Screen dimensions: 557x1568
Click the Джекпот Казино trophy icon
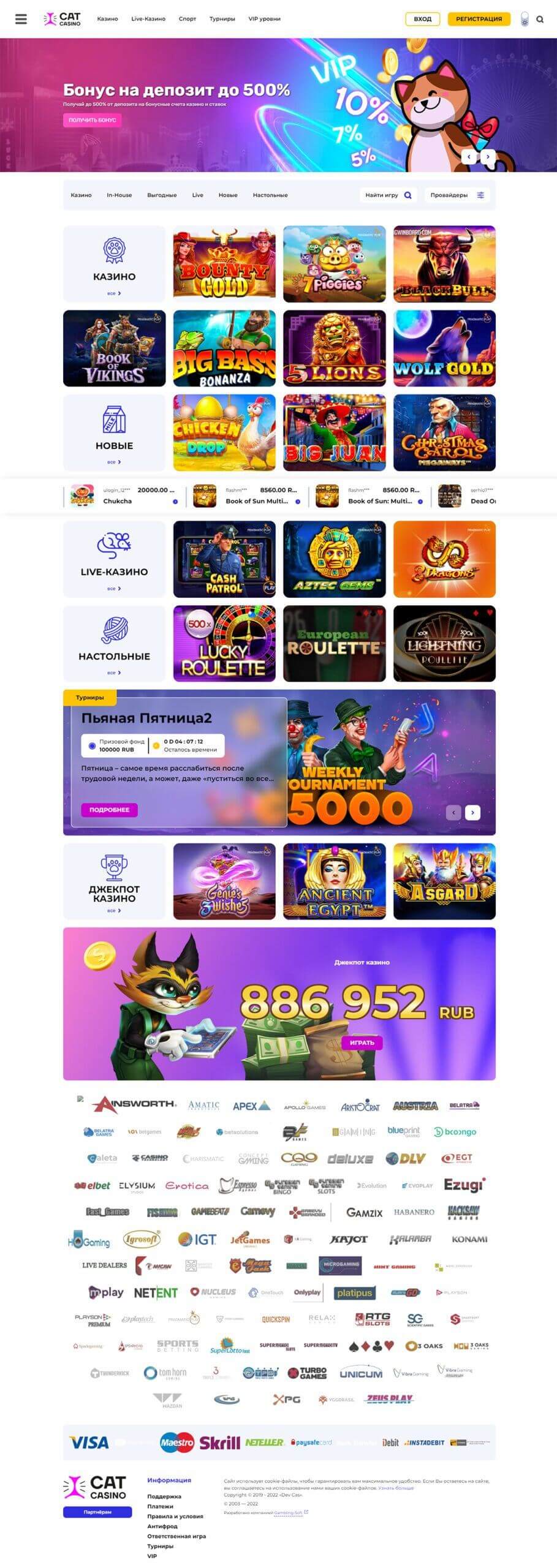(x=114, y=867)
